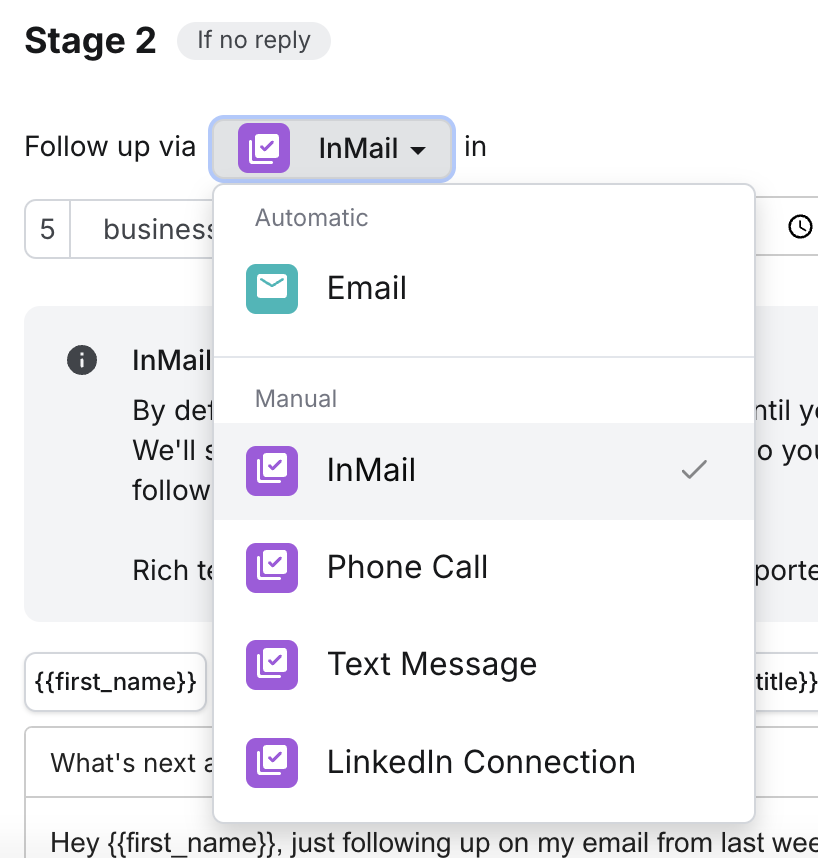Screen dimensions: 818x858
Task: Click the purple icon beside Phone Call
Action: coord(272,567)
